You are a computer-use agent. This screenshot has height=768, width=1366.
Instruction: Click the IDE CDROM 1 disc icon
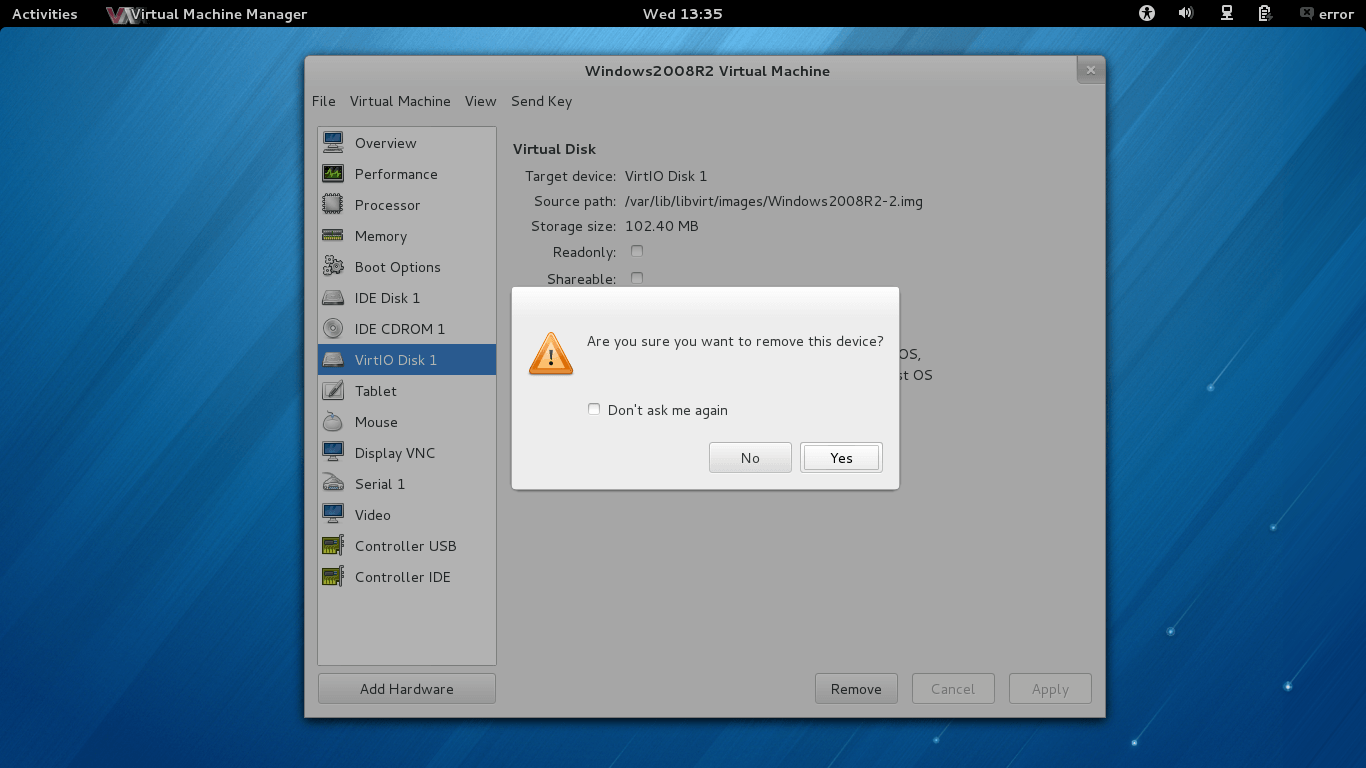point(333,328)
